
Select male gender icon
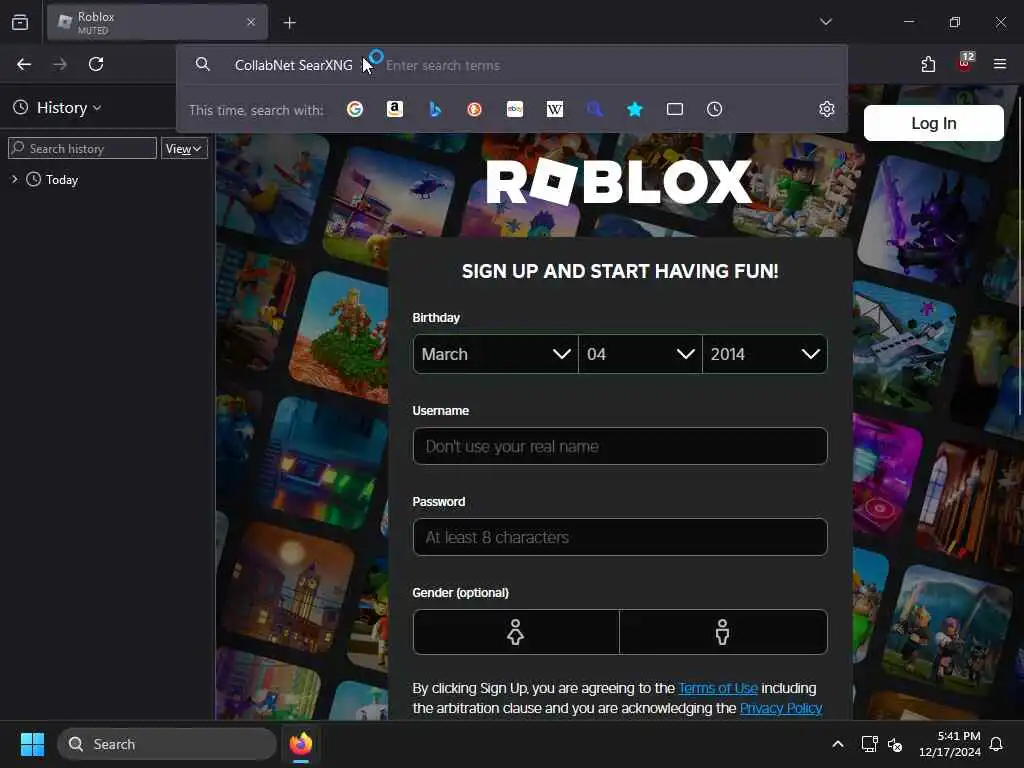pos(723,632)
